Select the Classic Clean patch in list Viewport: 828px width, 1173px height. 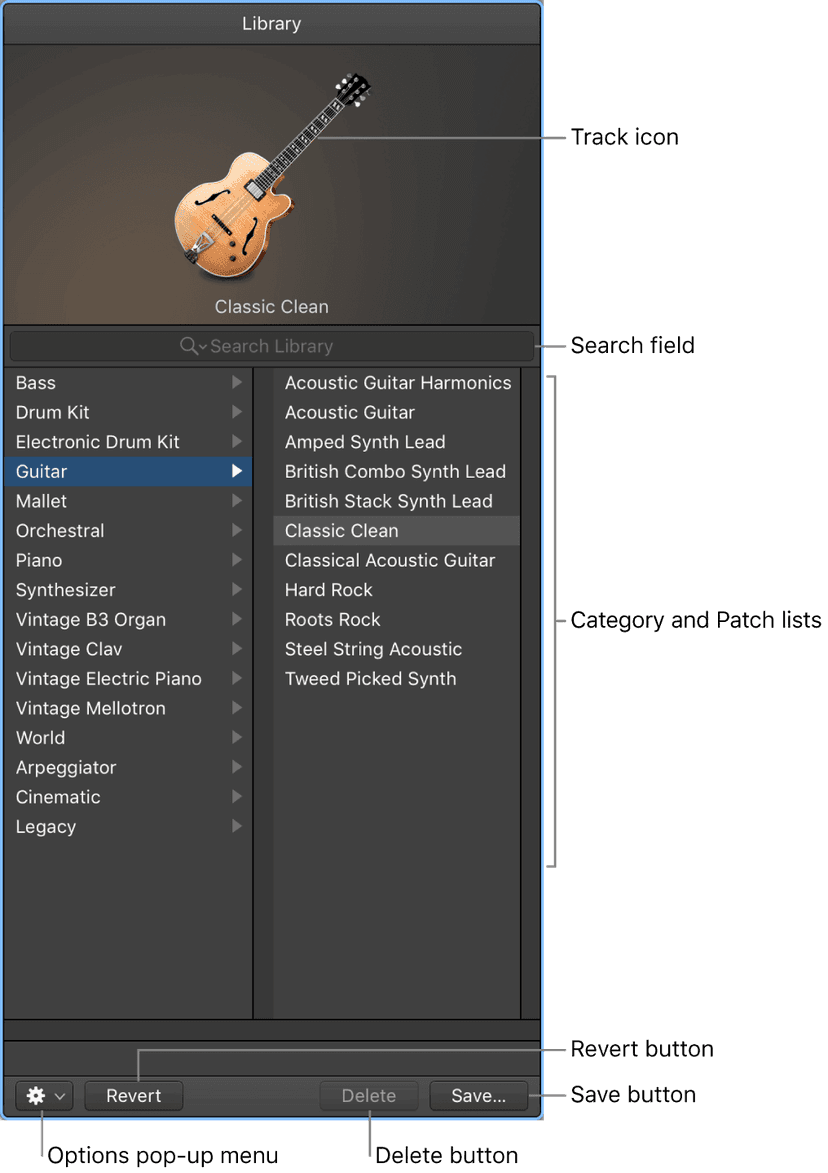[396, 530]
